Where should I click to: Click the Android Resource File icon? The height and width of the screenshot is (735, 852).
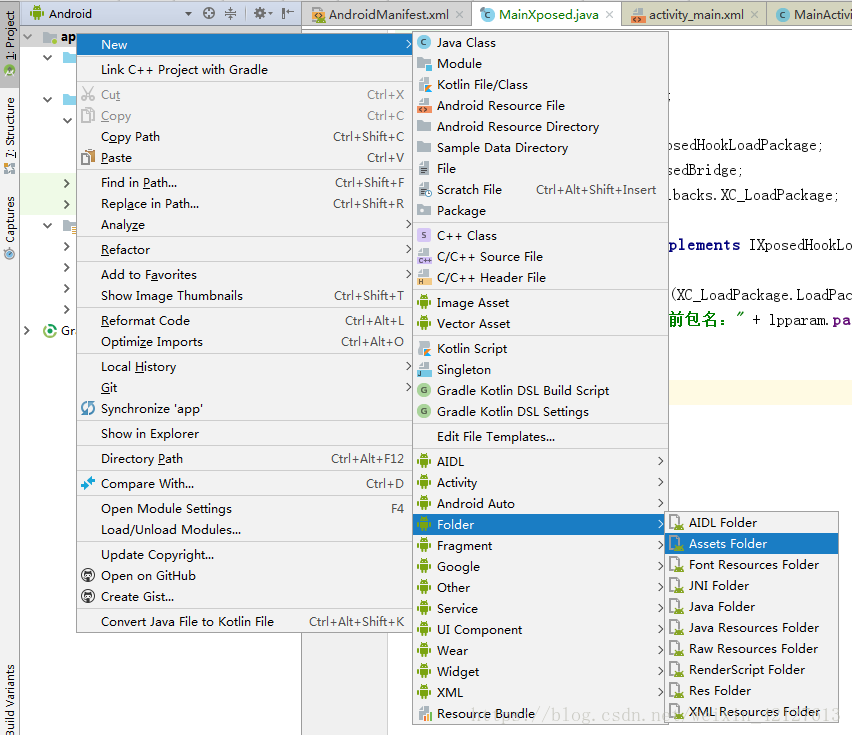pos(424,105)
